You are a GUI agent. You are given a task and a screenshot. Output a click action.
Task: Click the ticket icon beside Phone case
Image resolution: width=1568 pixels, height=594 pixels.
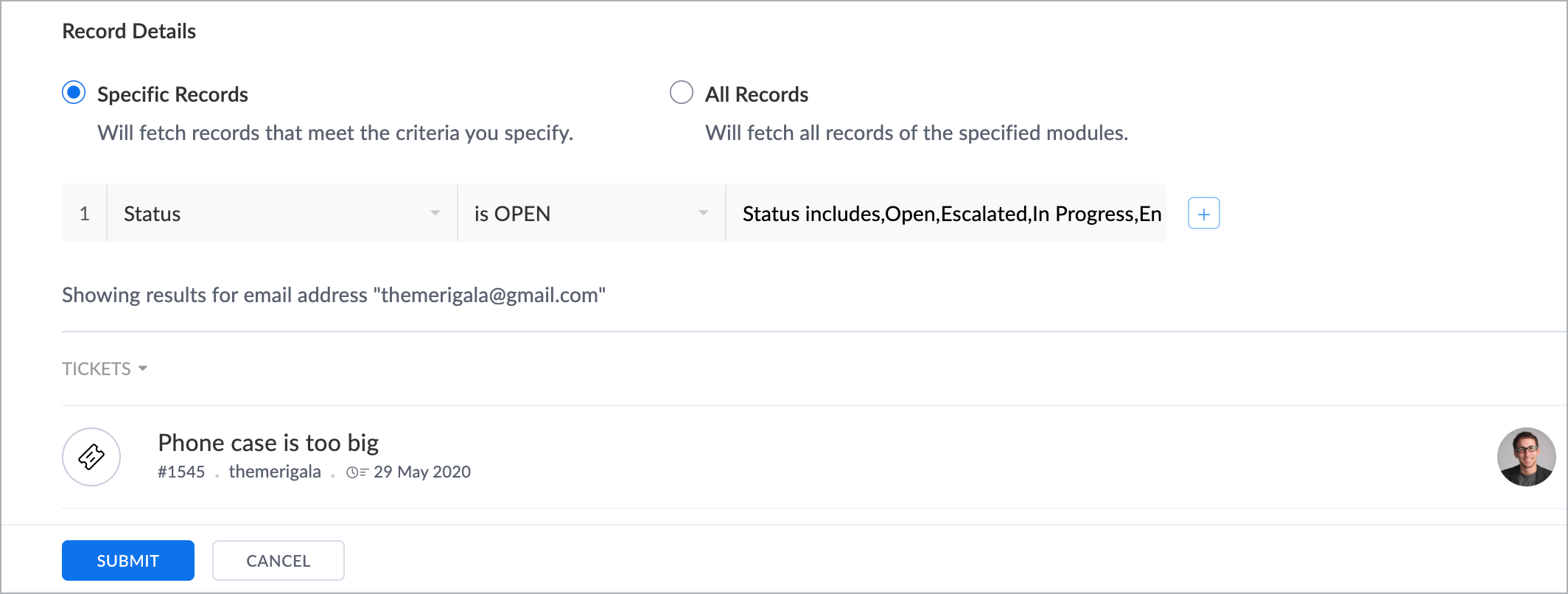coord(91,457)
